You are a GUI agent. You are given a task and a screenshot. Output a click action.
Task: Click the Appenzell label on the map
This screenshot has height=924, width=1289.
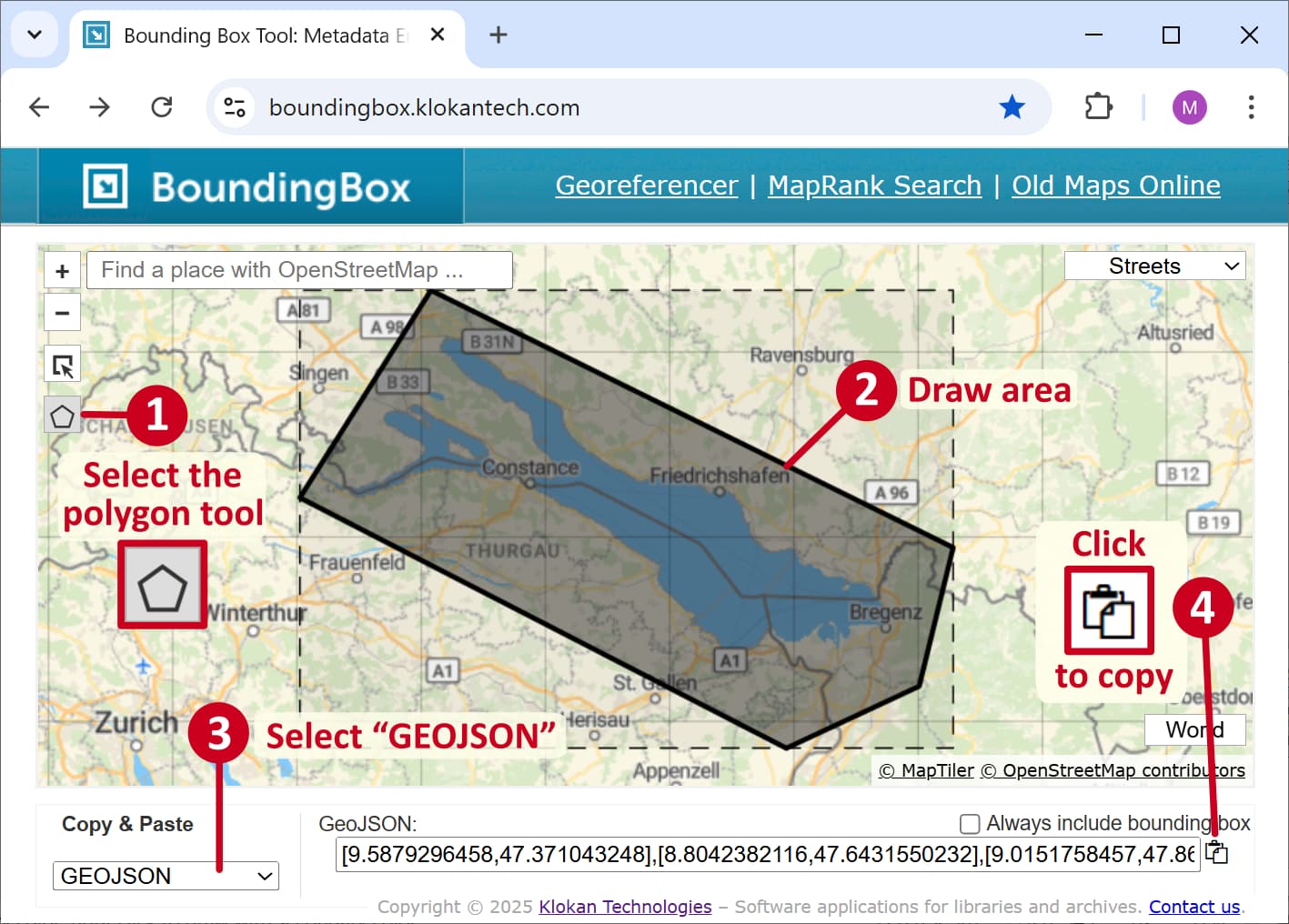pos(676,771)
